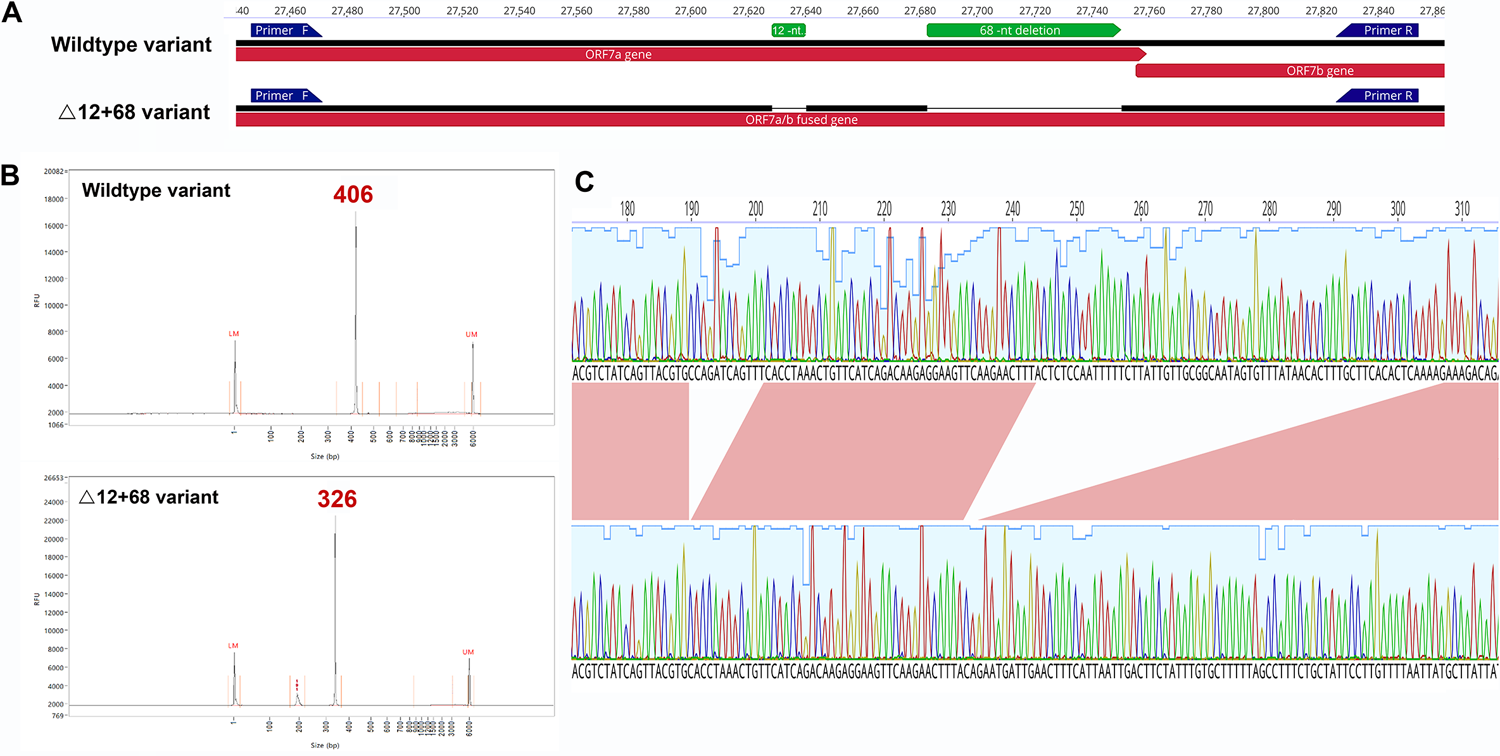Image resolution: width=1500 pixels, height=756 pixels.
Task: Open the Primer R arrow on the Δ12+68 variant
Action: tap(1380, 95)
